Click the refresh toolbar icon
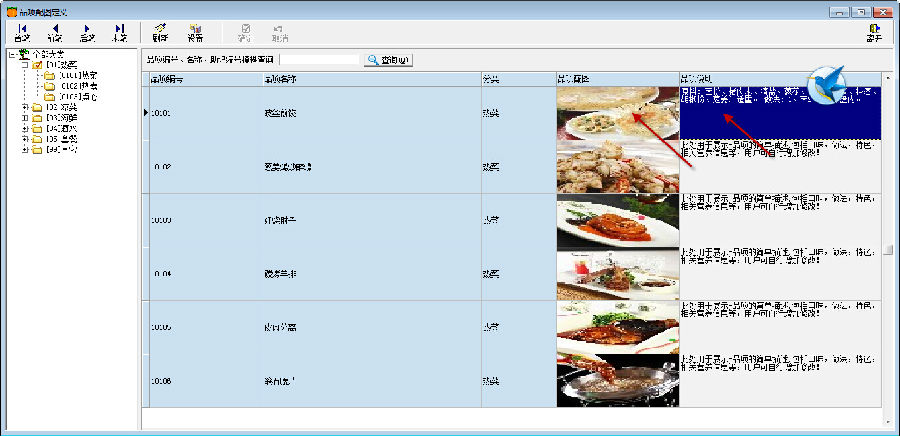This screenshot has height=436, width=900. 160,32
